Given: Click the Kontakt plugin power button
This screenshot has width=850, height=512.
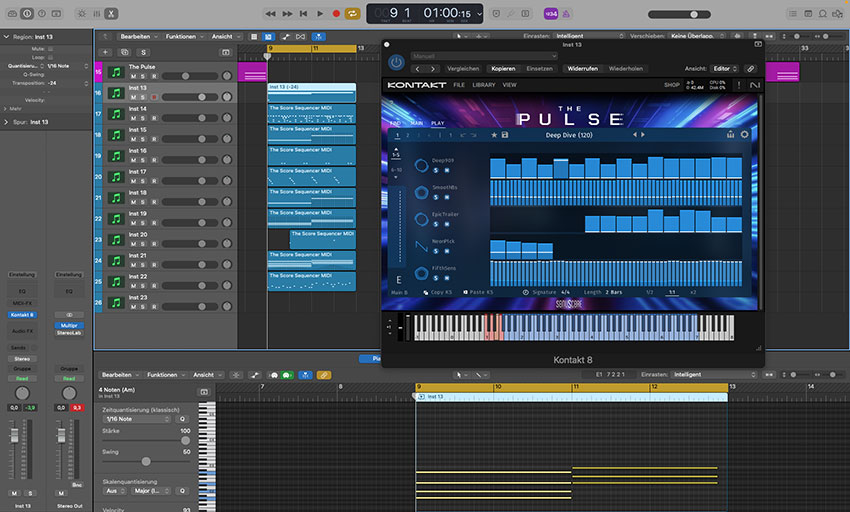Looking at the screenshot, I should [396, 62].
